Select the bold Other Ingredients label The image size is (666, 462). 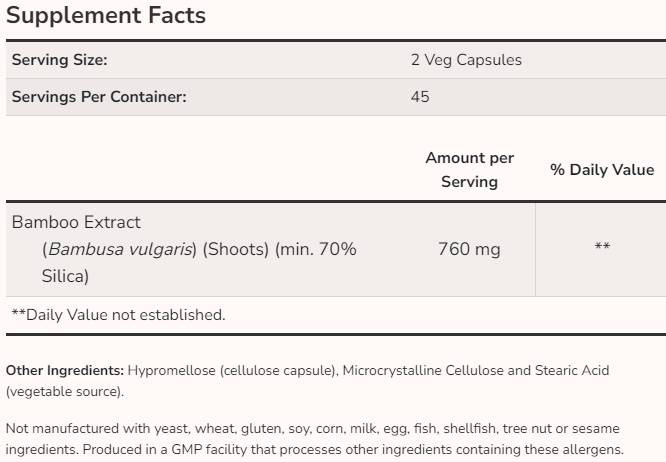pos(65,370)
